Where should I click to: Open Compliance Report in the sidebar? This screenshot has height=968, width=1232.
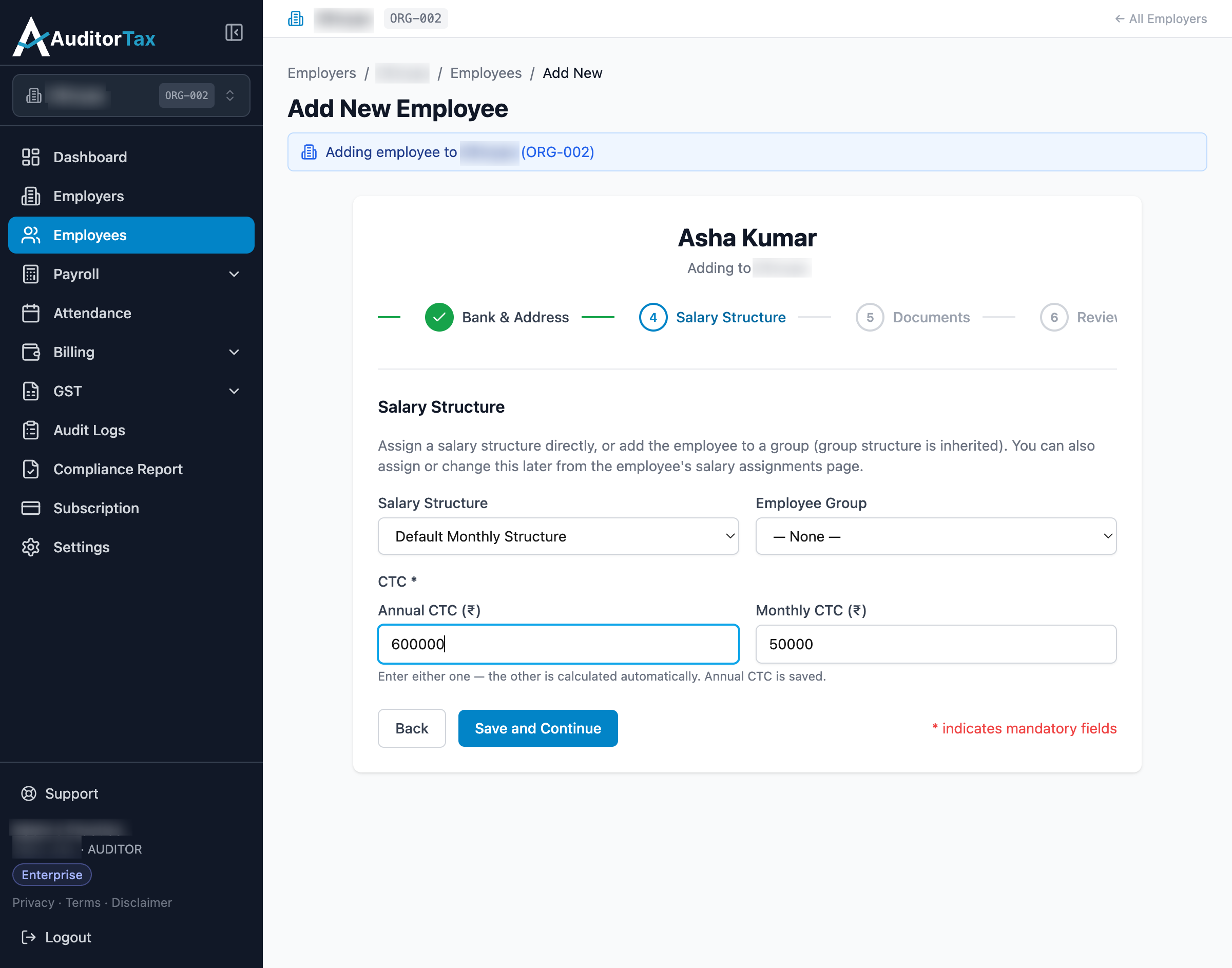click(131, 469)
